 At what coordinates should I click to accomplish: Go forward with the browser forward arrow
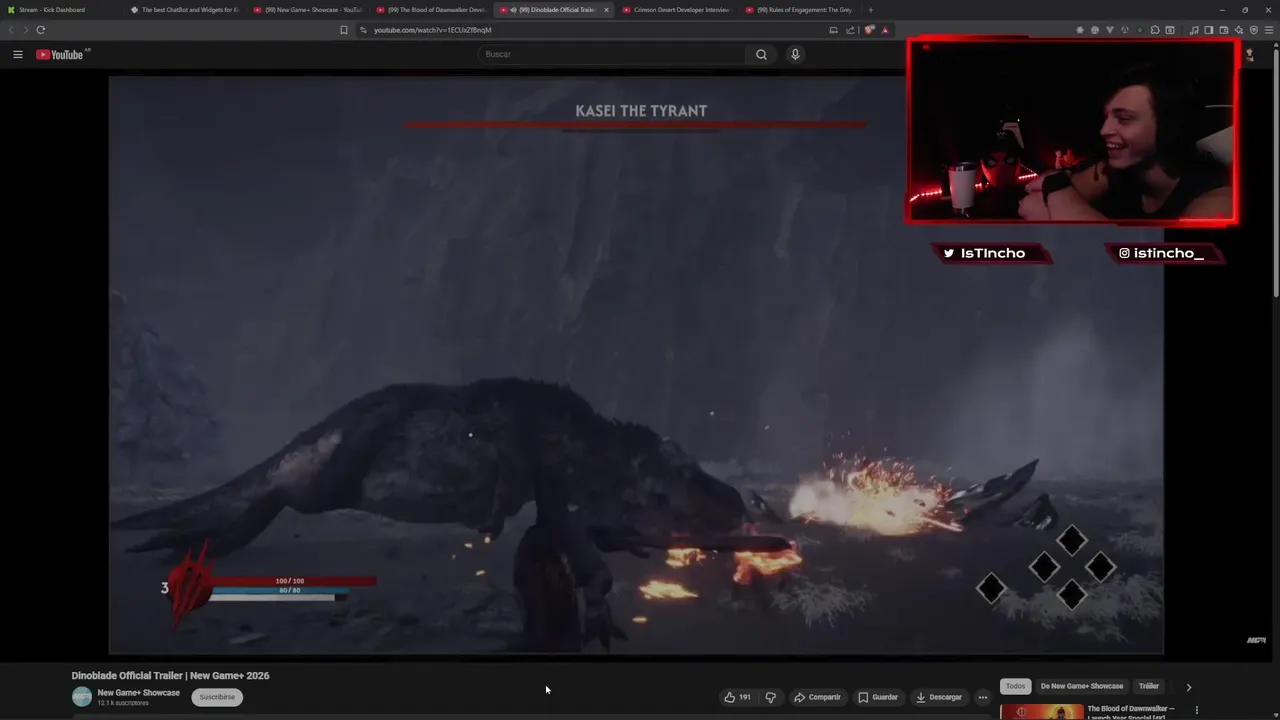point(25,30)
